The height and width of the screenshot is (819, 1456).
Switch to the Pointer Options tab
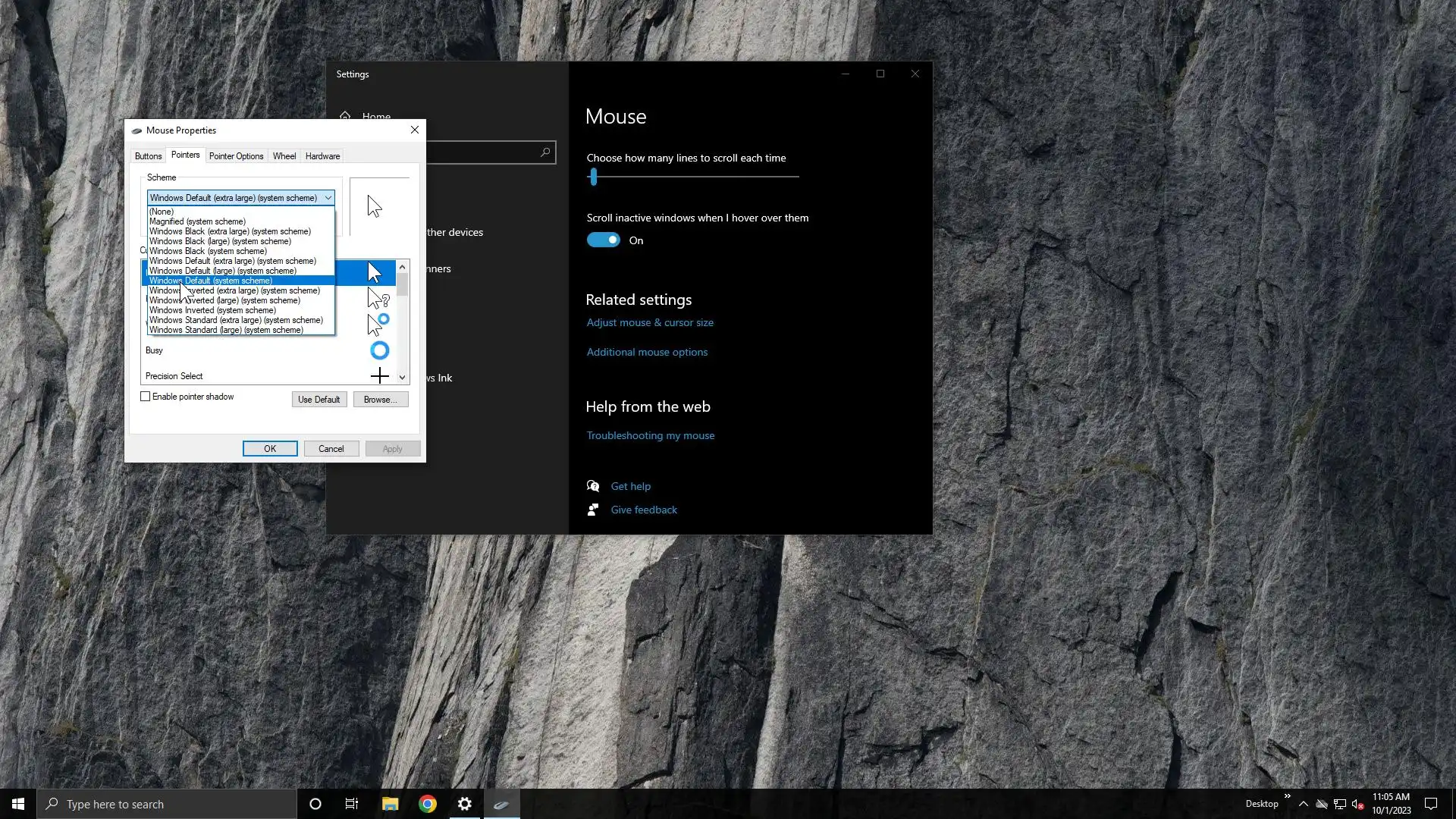[236, 156]
